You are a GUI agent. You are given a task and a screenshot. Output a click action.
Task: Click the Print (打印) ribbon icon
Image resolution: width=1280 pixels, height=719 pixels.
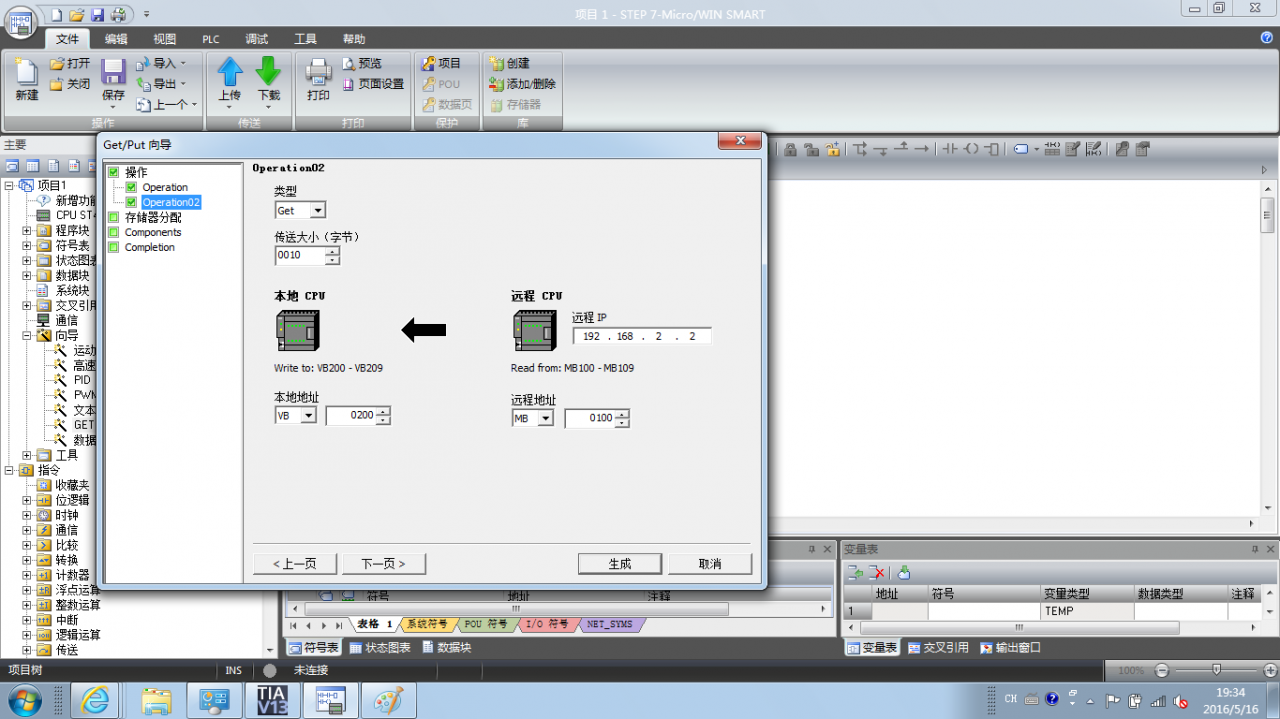(318, 72)
